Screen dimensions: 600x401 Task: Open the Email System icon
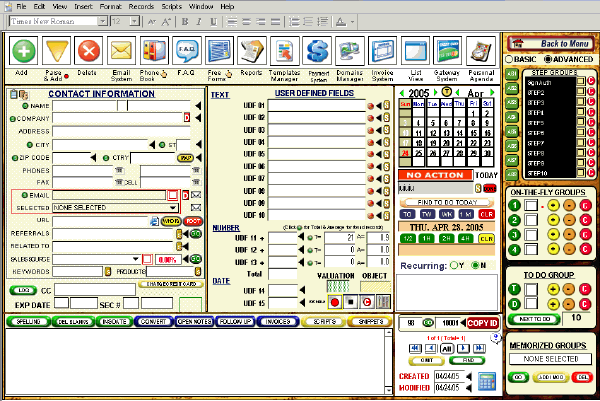click(x=121, y=51)
